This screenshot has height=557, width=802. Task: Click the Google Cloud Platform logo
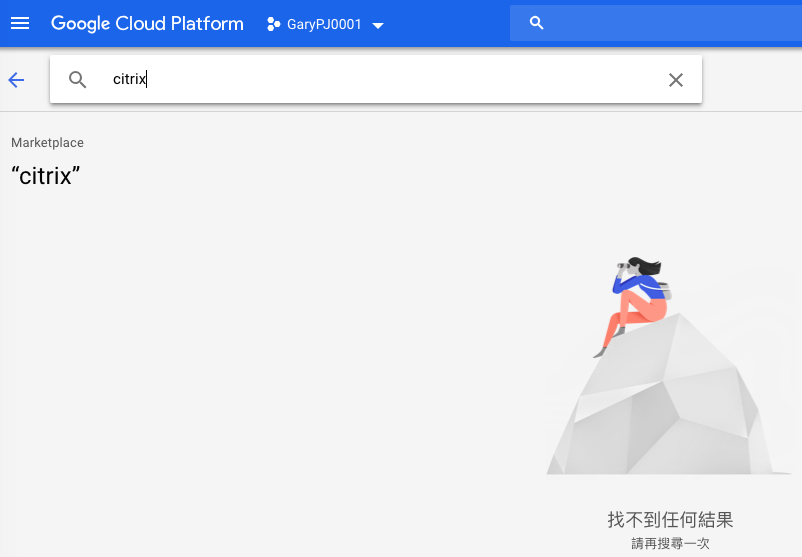(x=147, y=24)
